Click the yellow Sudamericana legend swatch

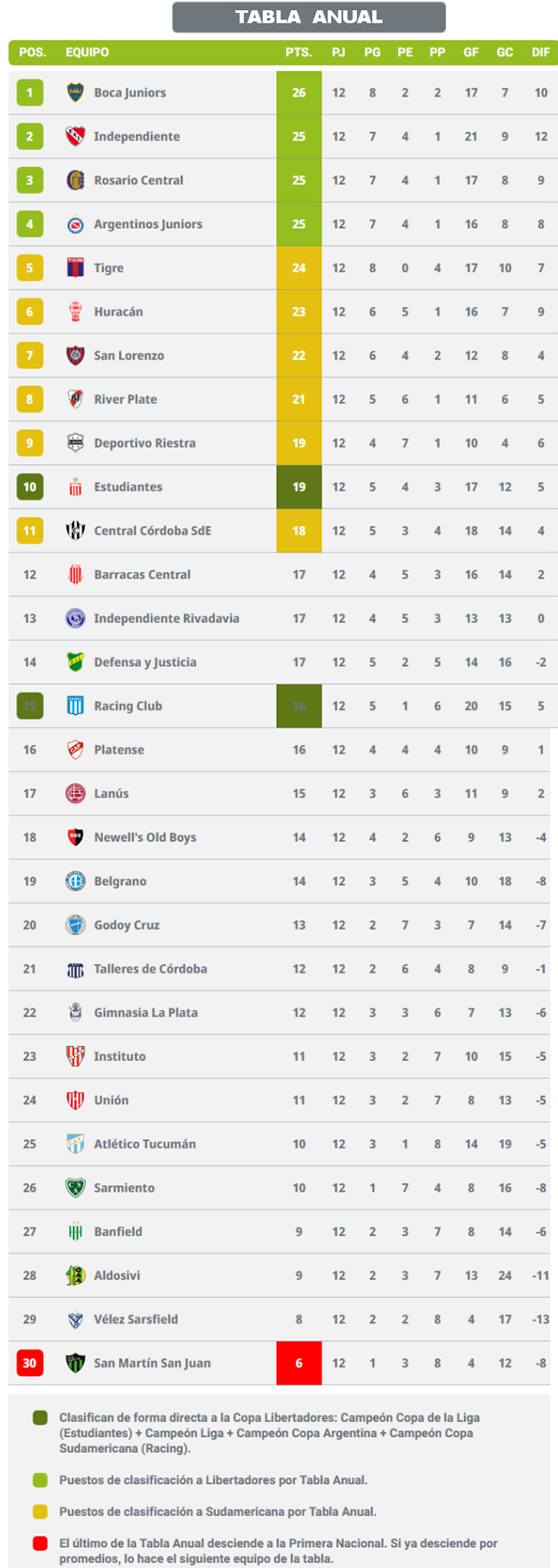coord(40,1512)
